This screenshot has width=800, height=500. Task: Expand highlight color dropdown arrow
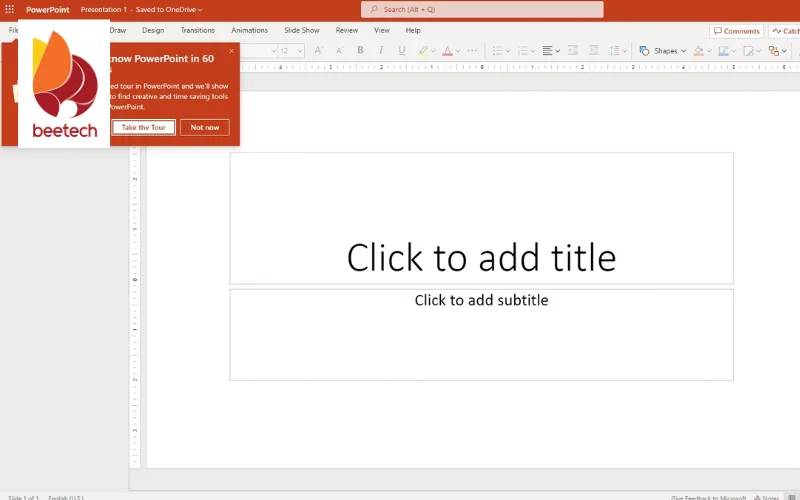coord(433,51)
